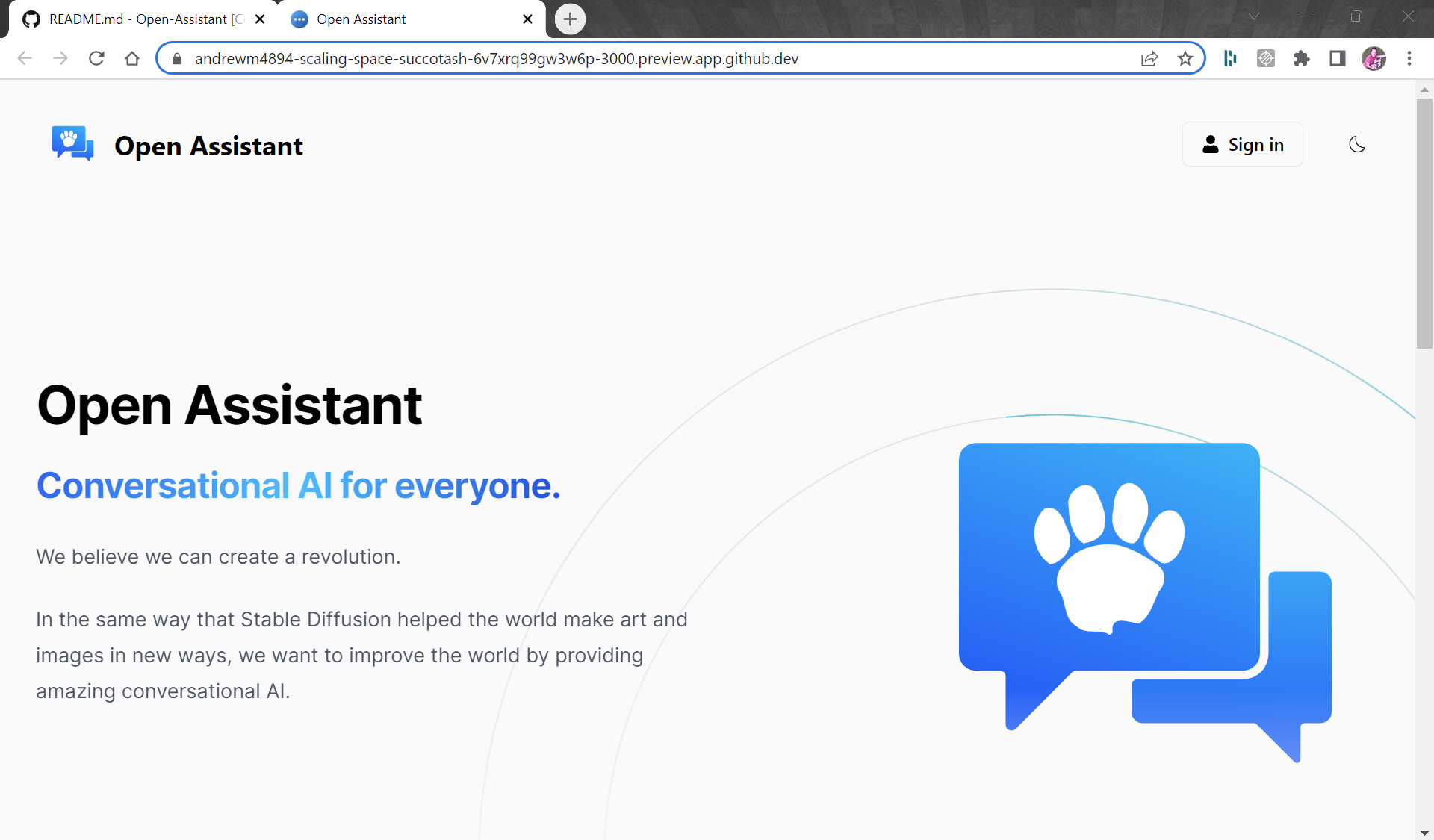
Task: Open the Chrome three-dot menu
Action: pyautogui.click(x=1409, y=58)
